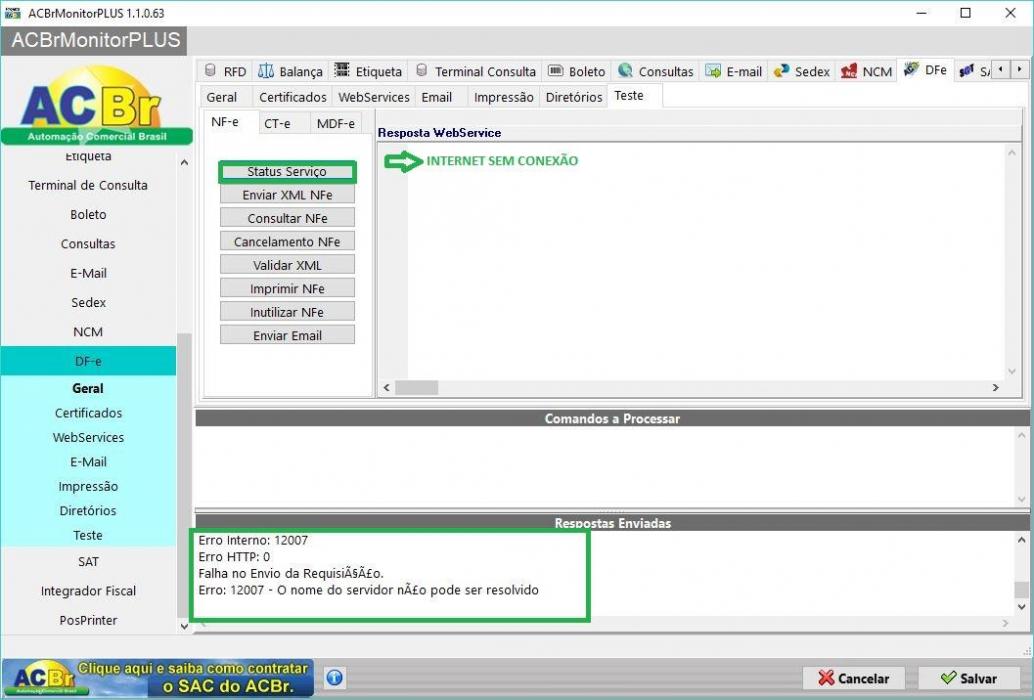This screenshot has width=1034, height=700.
Task: Switch to the Email configuration tab
Action: (x=437, y=97)
